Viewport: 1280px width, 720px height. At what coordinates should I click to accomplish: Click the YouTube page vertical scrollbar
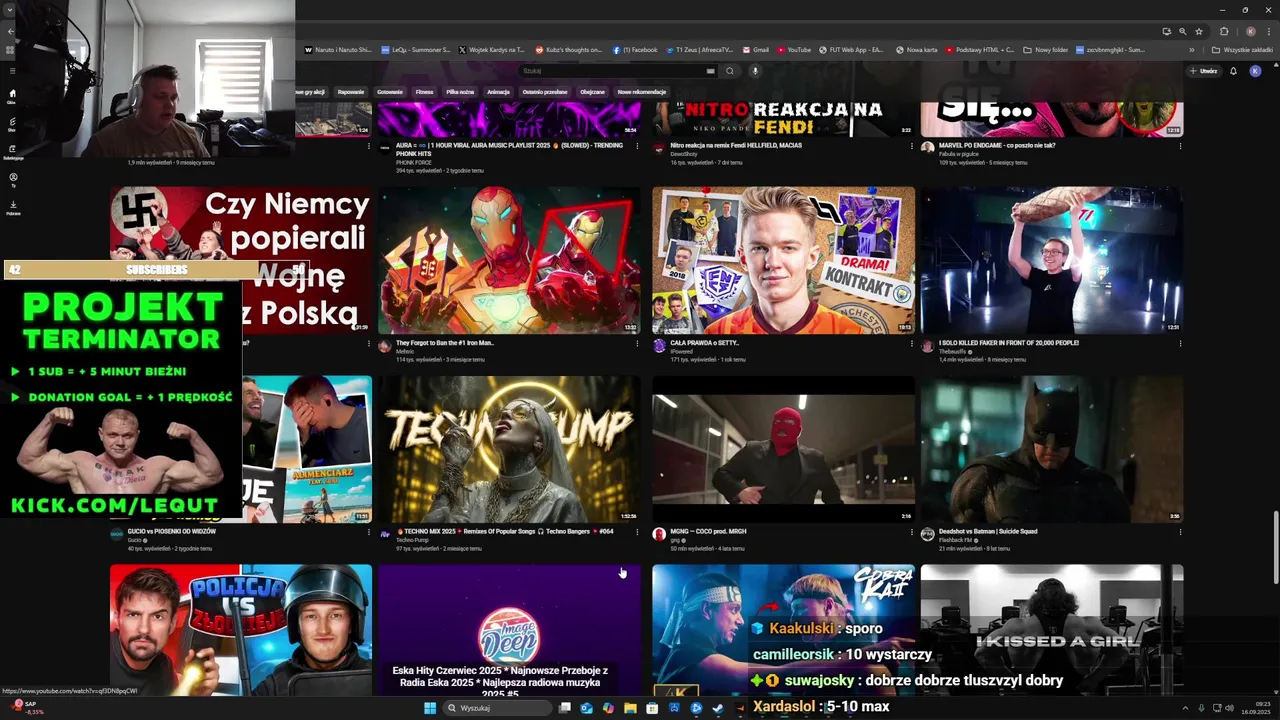1276,548
